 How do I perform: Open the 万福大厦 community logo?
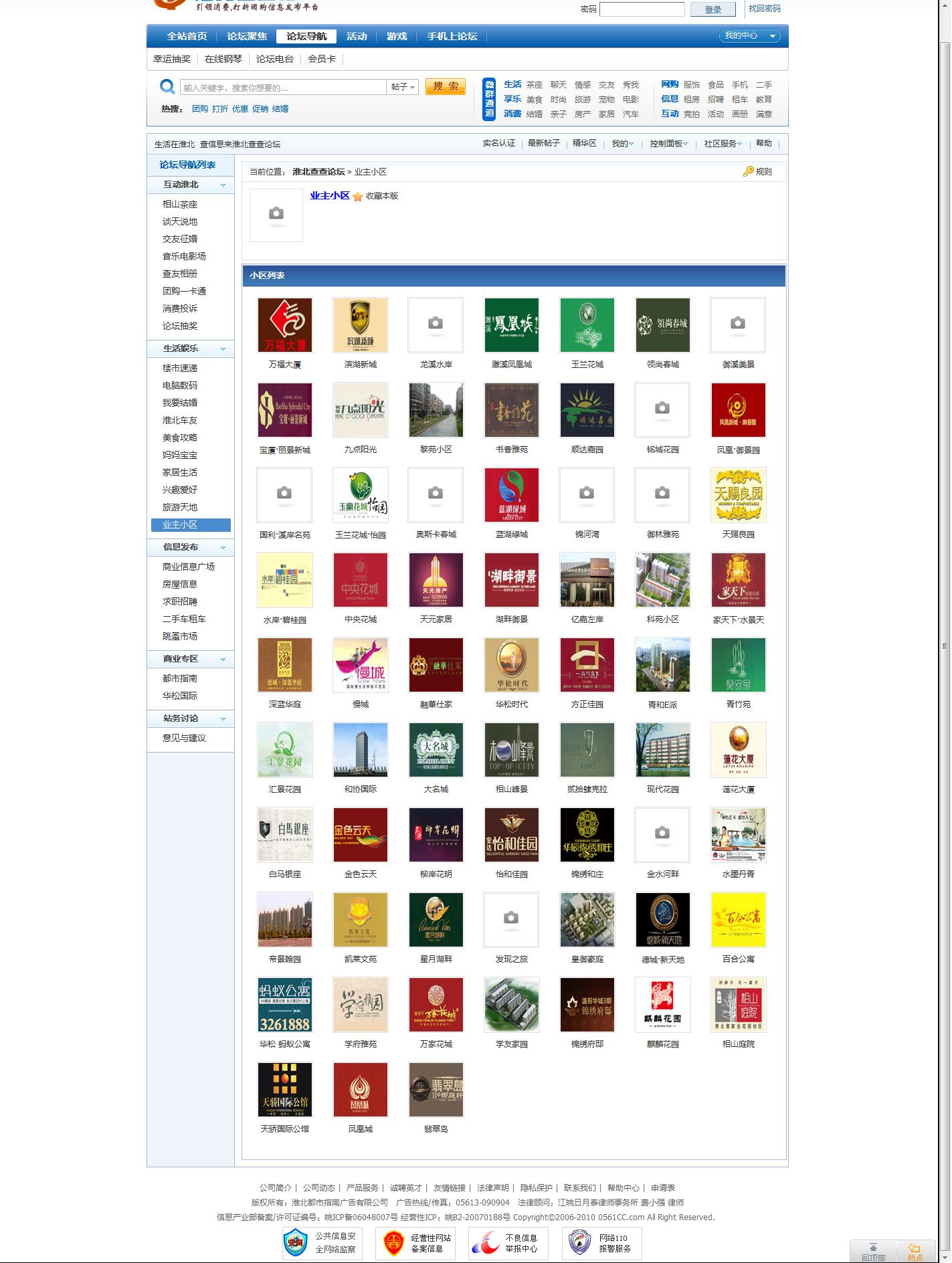tap(285, 325)
